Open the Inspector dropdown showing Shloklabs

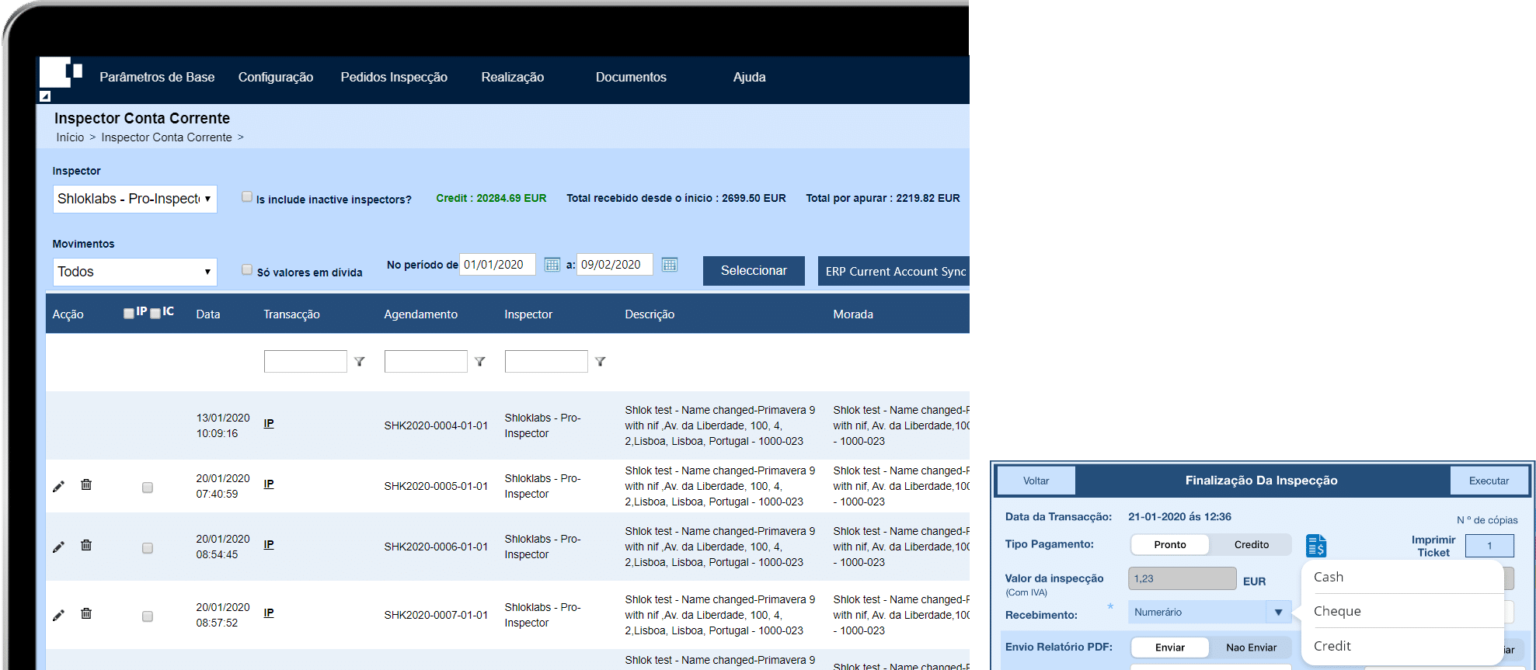[x=135, y=199]
